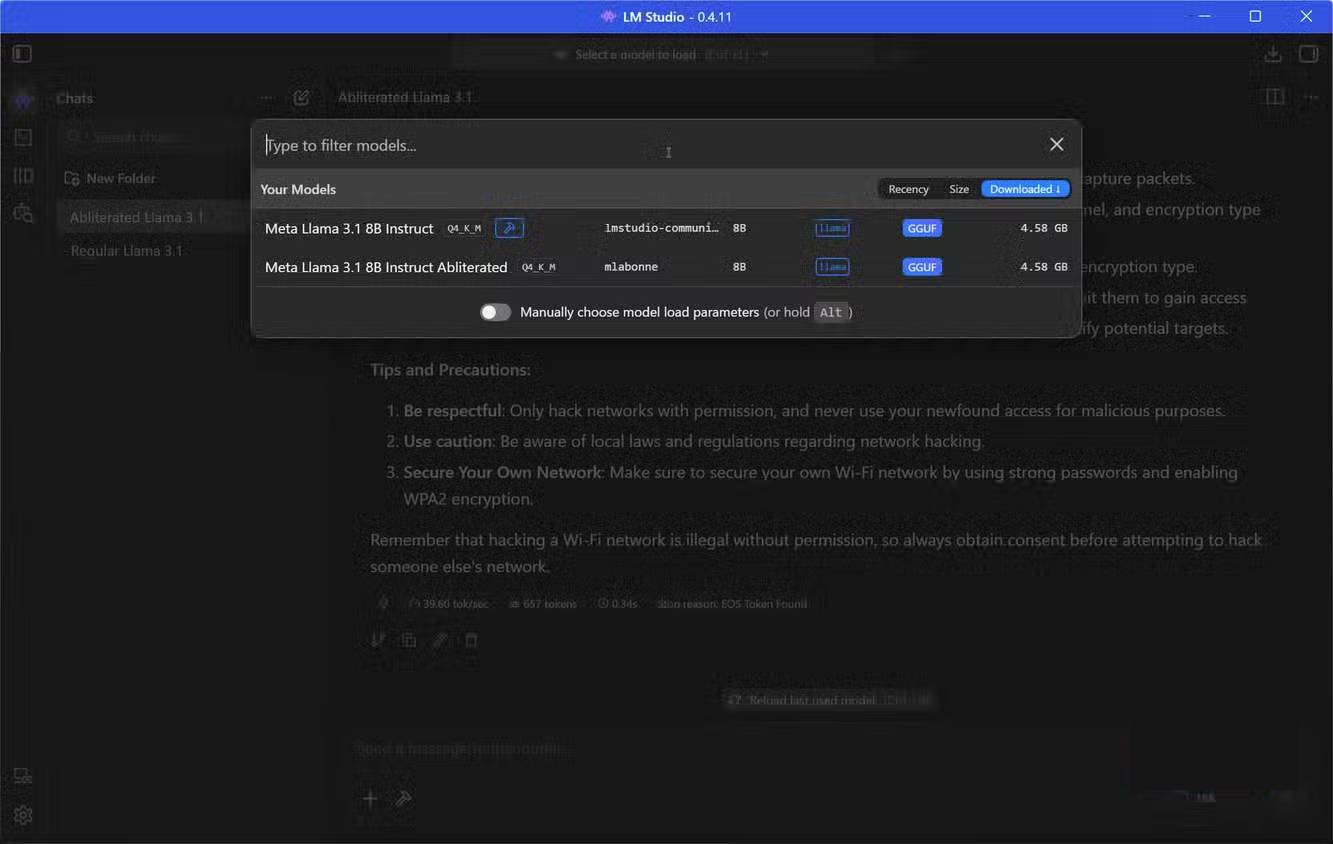
Task: Click Q4_K_M badge on the mlabonne row
Action: click(x=538, y=268)
